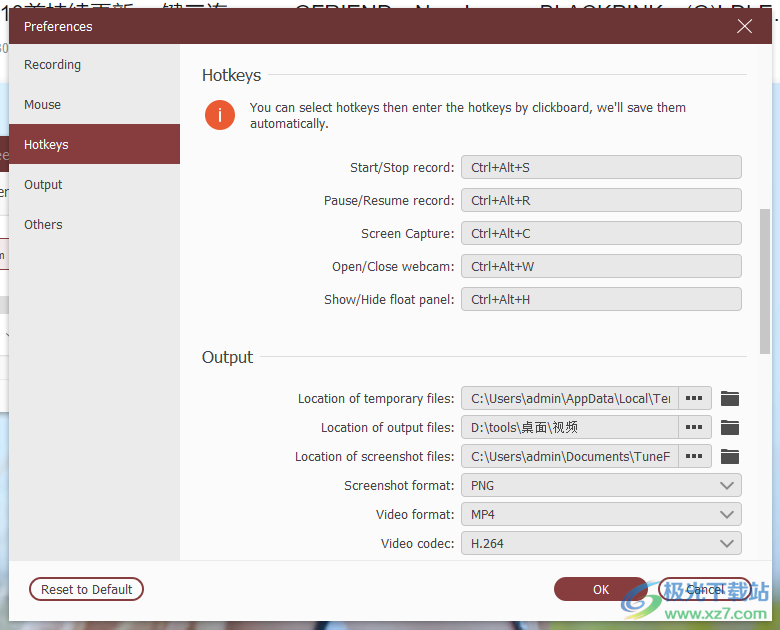Edit the Pause/Resume record hotkey field
Image resolution: width=780 pixels, height=630 pixels.
601,200
